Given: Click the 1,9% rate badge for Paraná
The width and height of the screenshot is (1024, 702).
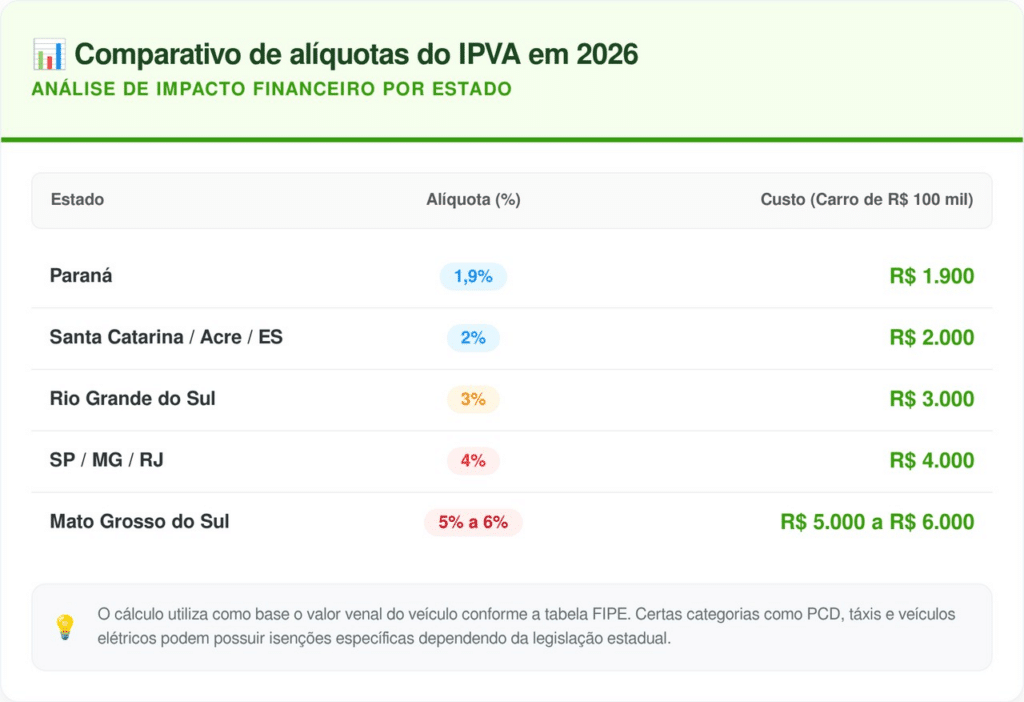Looking at the screenshot, I should pyautogui.click(x=473, y=277).
